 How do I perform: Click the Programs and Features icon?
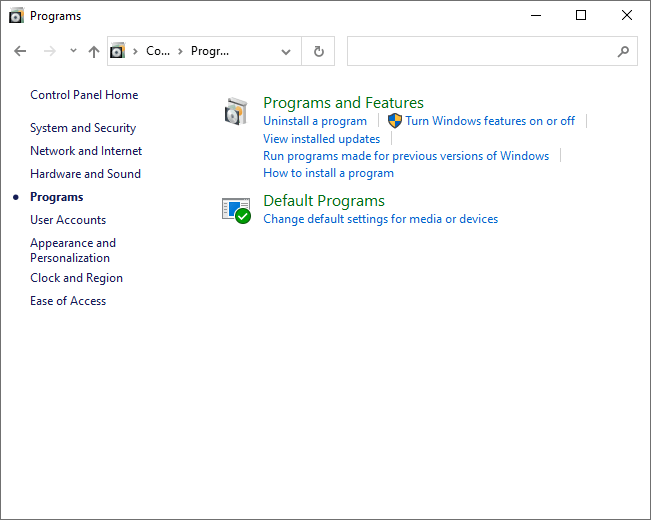pos(236,112)
